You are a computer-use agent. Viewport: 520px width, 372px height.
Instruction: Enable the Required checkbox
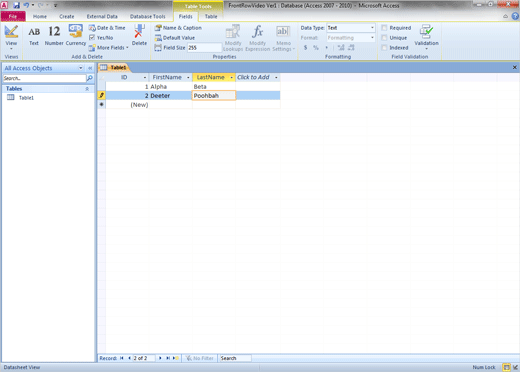tap(384, 28)
